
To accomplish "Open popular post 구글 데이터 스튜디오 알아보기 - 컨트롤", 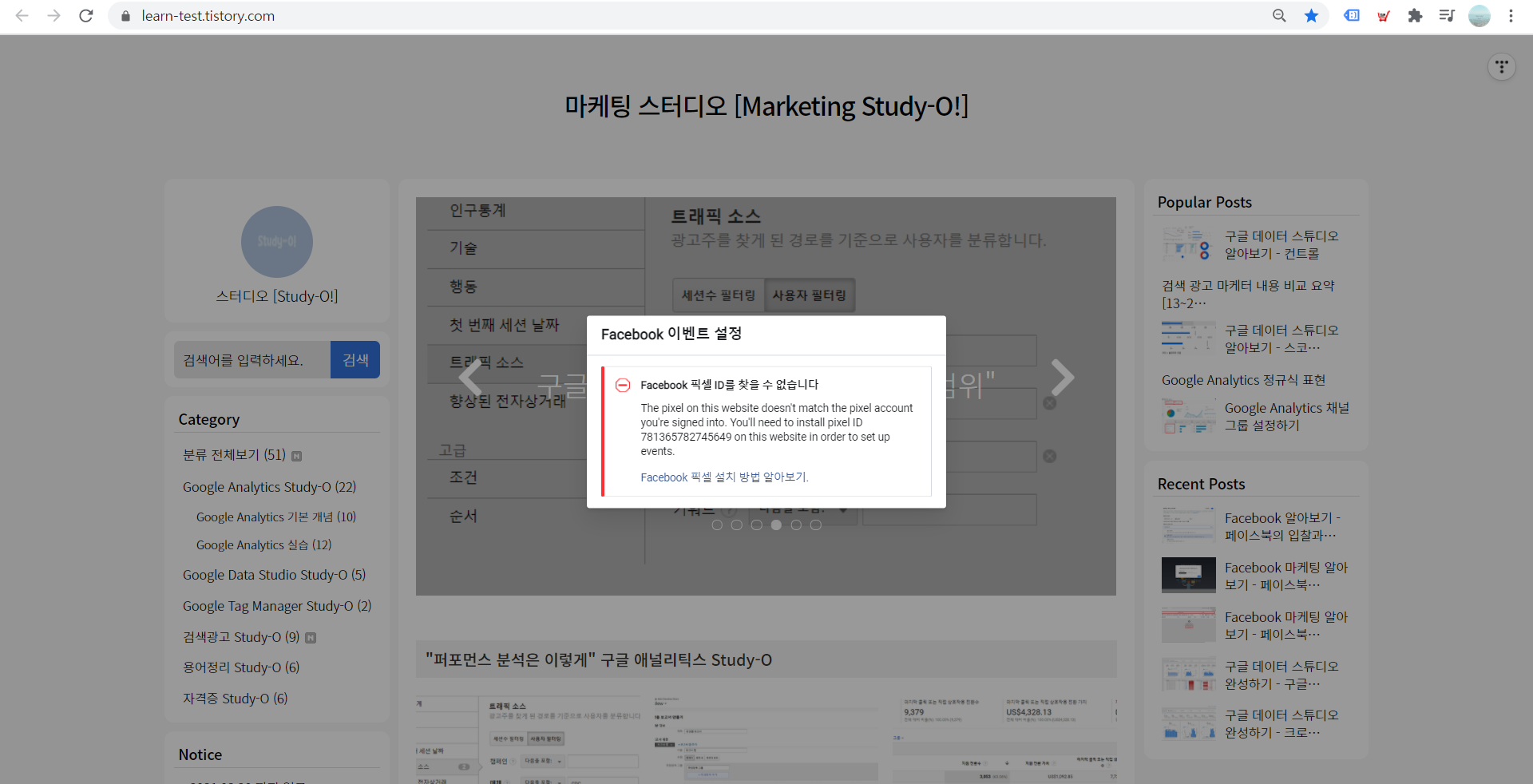I will click(1281, 245).
